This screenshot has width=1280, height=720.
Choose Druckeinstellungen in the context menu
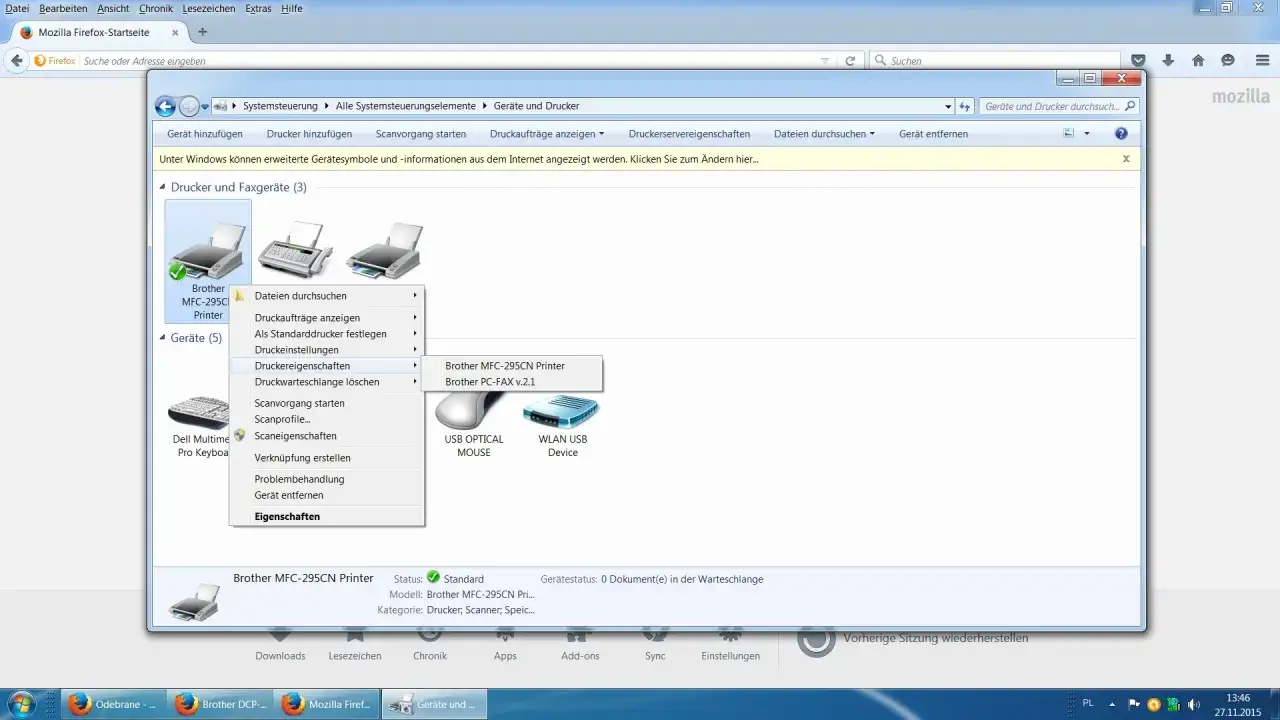tap(327, 350)
